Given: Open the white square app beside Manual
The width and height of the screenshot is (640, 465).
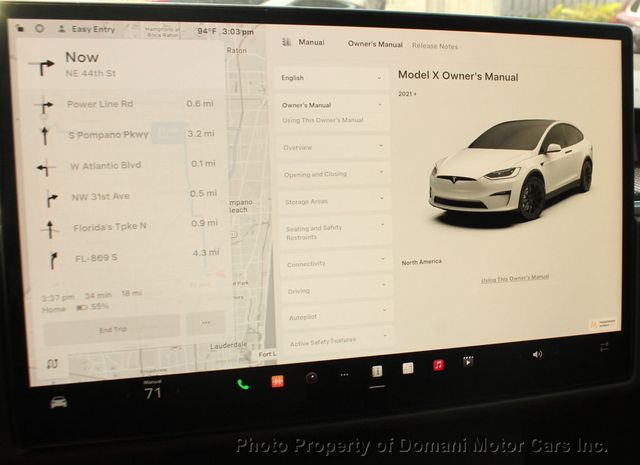Looking at the screenshot, I should coord(408,368).
